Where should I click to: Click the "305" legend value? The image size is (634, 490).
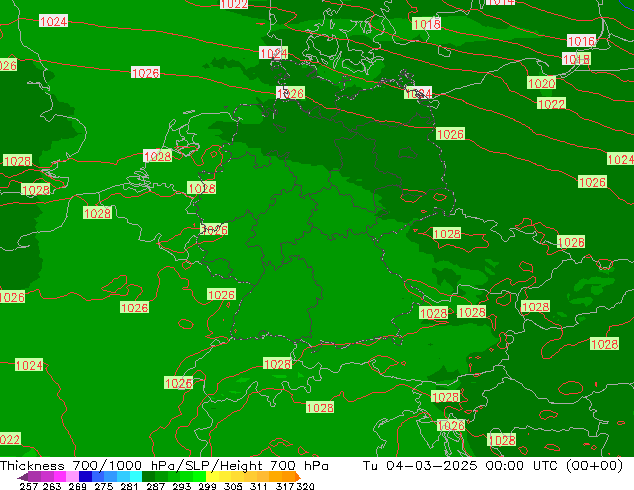pos(233,486)
